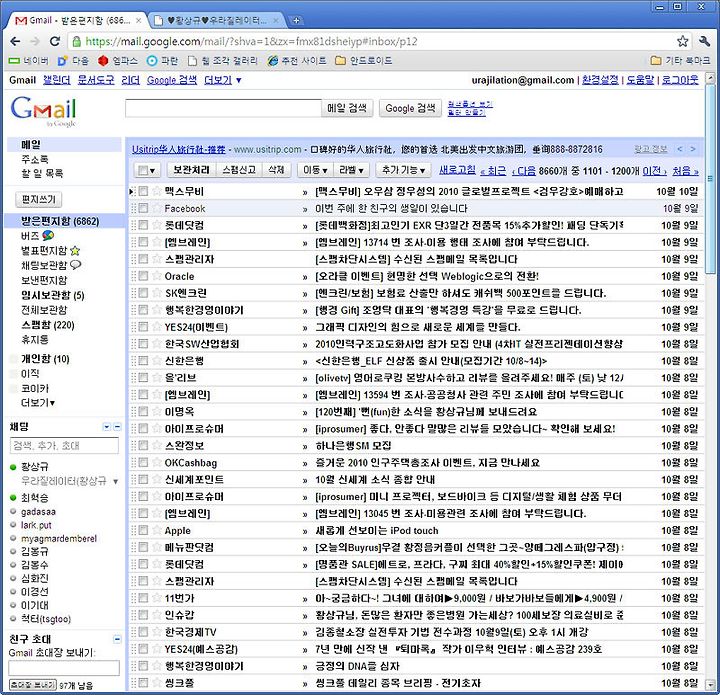Screen dimensions: 720x695
Task: Click the browser forward arrow
Action: pyautogui.click(x=35, y=41)
